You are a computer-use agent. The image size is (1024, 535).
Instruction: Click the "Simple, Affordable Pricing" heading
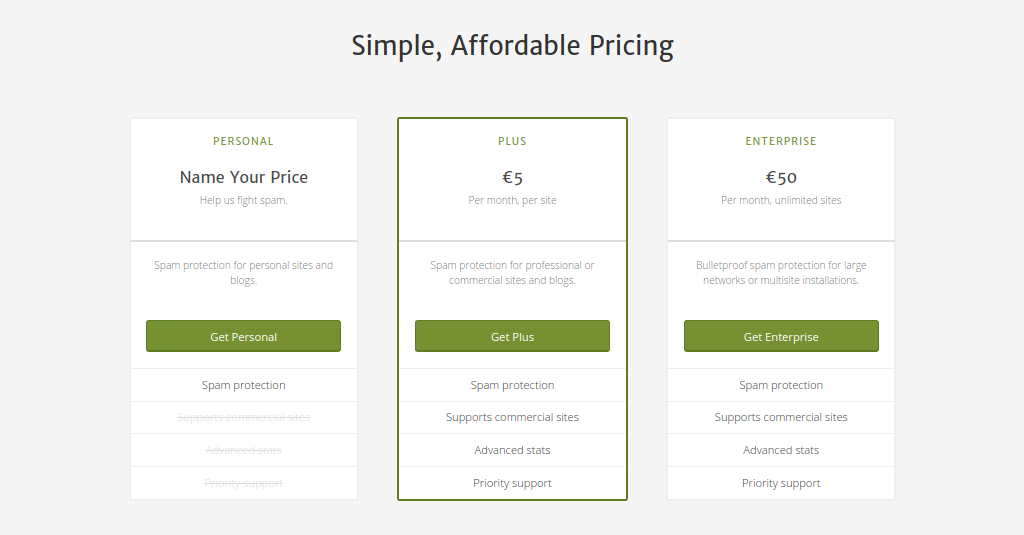[x=512, y=46]
